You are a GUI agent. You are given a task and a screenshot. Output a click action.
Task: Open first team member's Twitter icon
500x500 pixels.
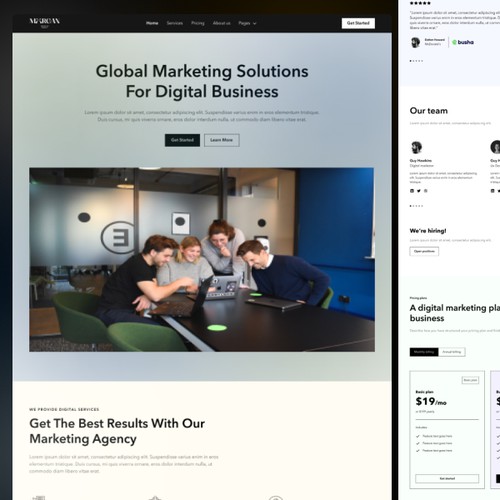pyautogui.click(x=419, y=191)
